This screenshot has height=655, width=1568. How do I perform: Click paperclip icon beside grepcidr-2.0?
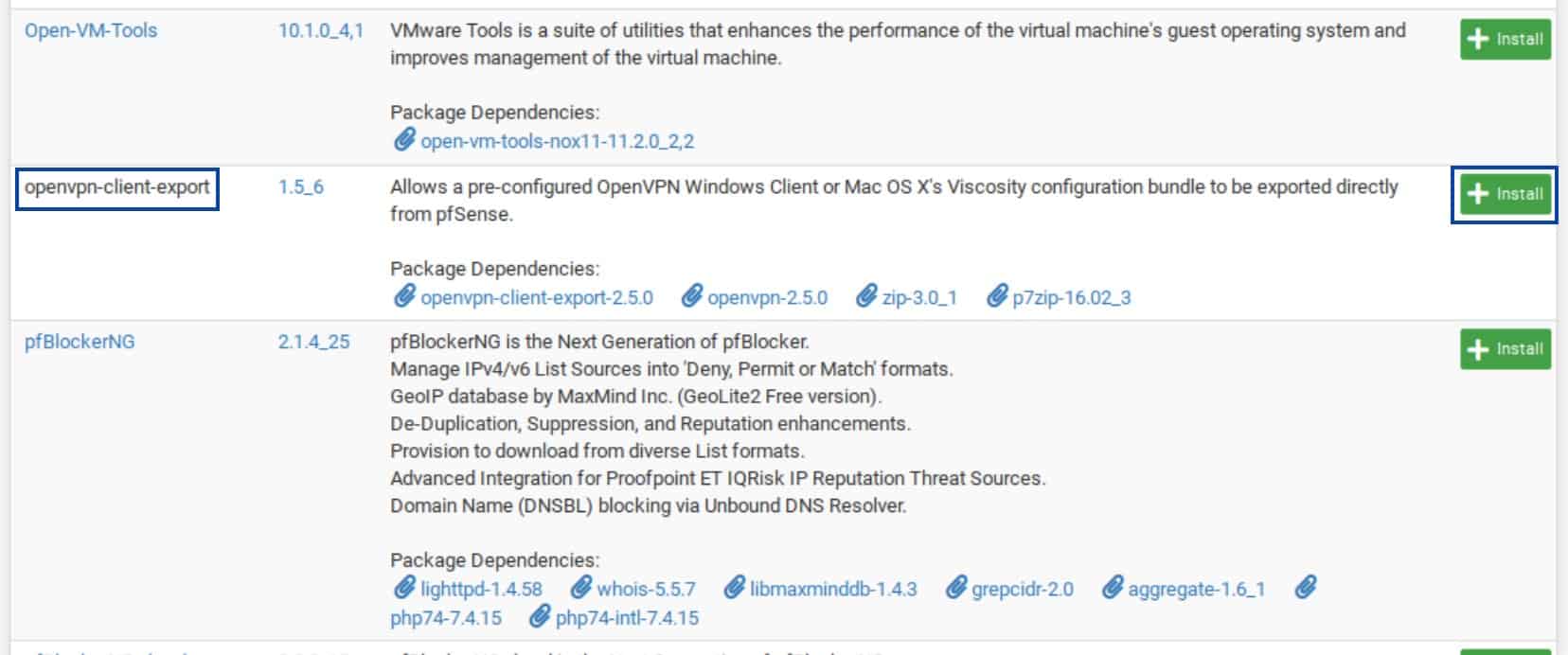[955, 588]
